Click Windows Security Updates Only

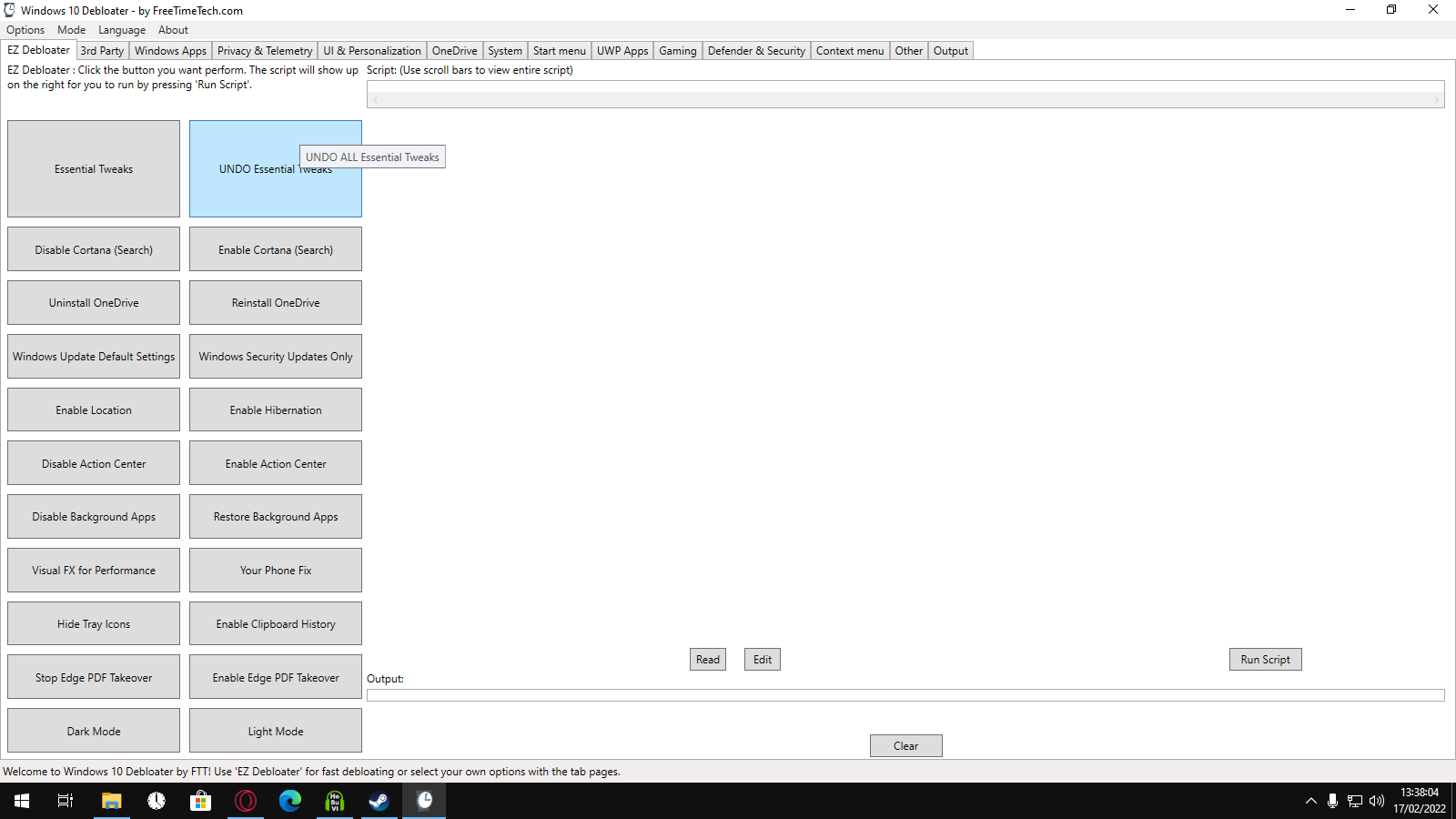coord(276,357)
